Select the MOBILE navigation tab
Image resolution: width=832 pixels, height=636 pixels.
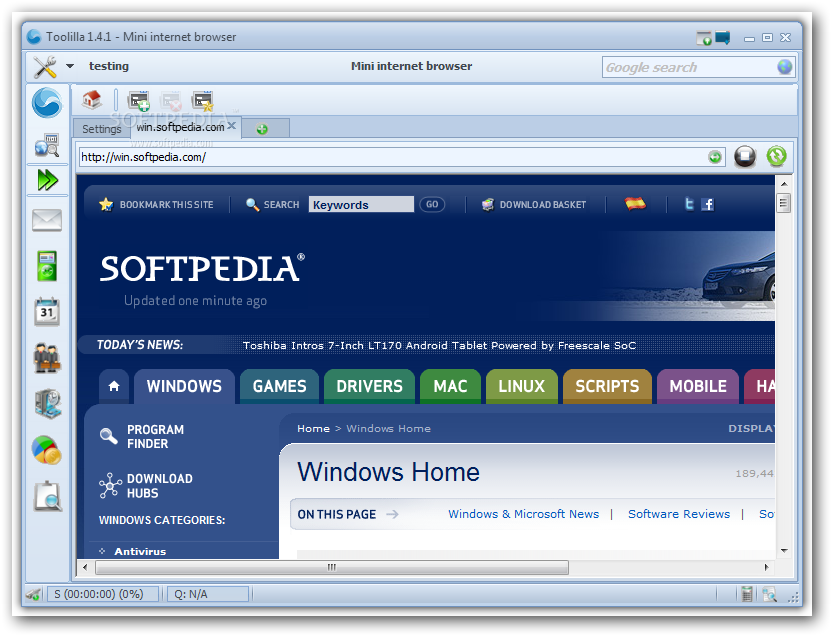coord(698,386)
